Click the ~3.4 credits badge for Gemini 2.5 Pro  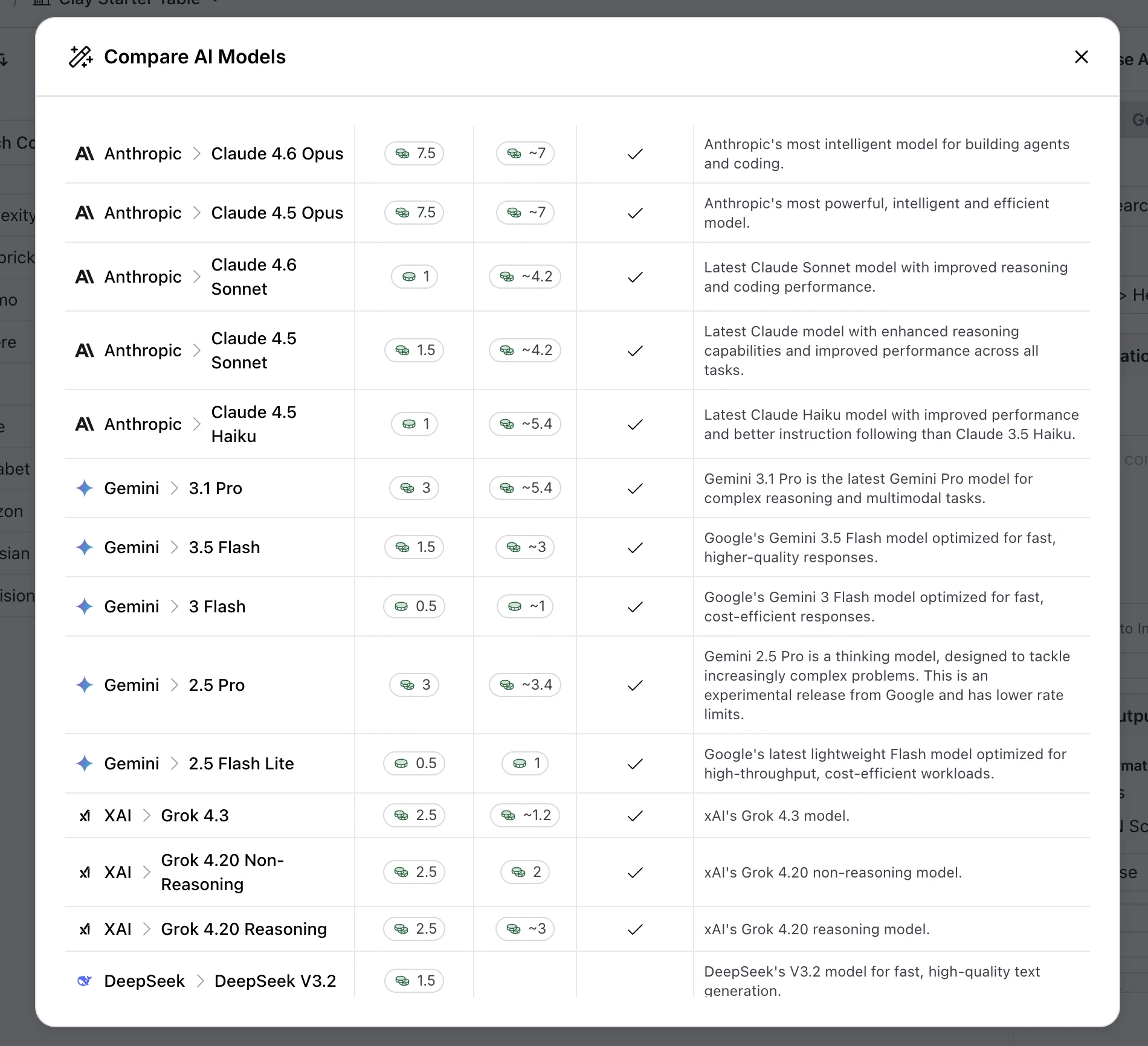525,685
